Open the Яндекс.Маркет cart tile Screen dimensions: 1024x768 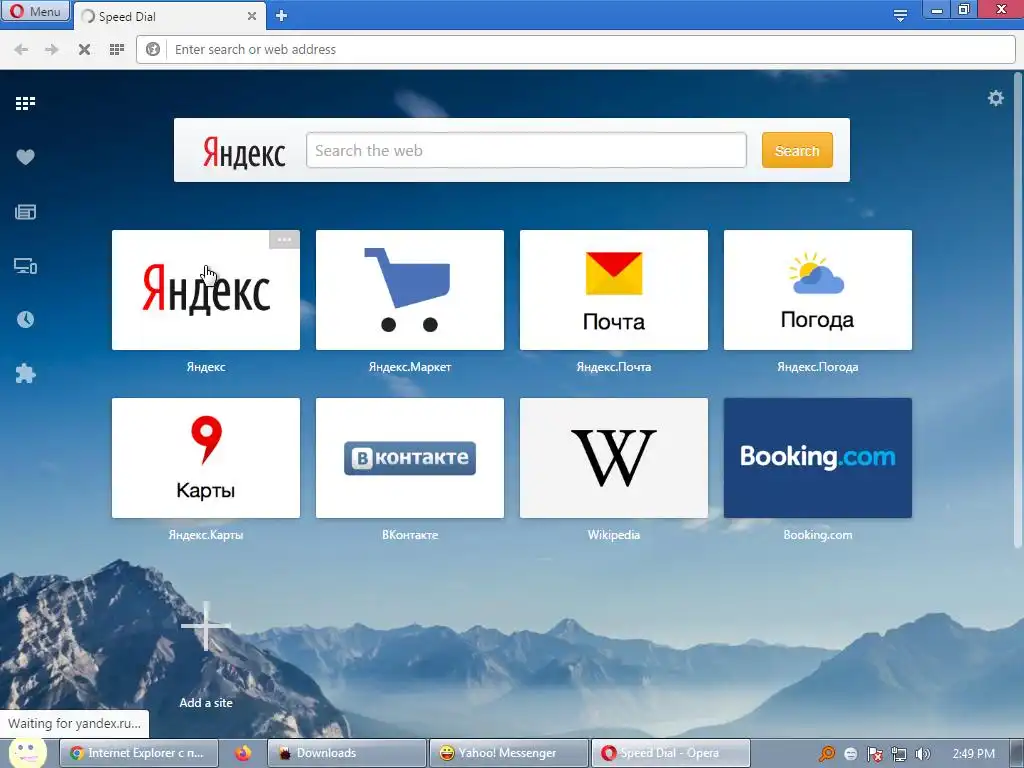tap(409, 290)
